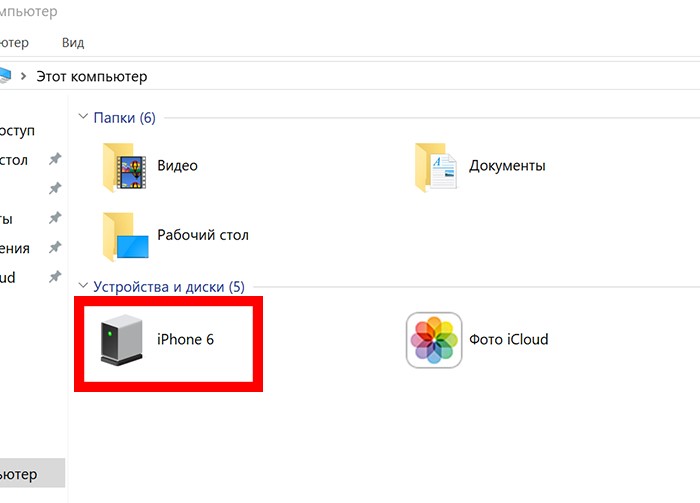The image size is (700, 503).
Task: Open the computer ribbon tab left of Вид
Action: point(14,43)
